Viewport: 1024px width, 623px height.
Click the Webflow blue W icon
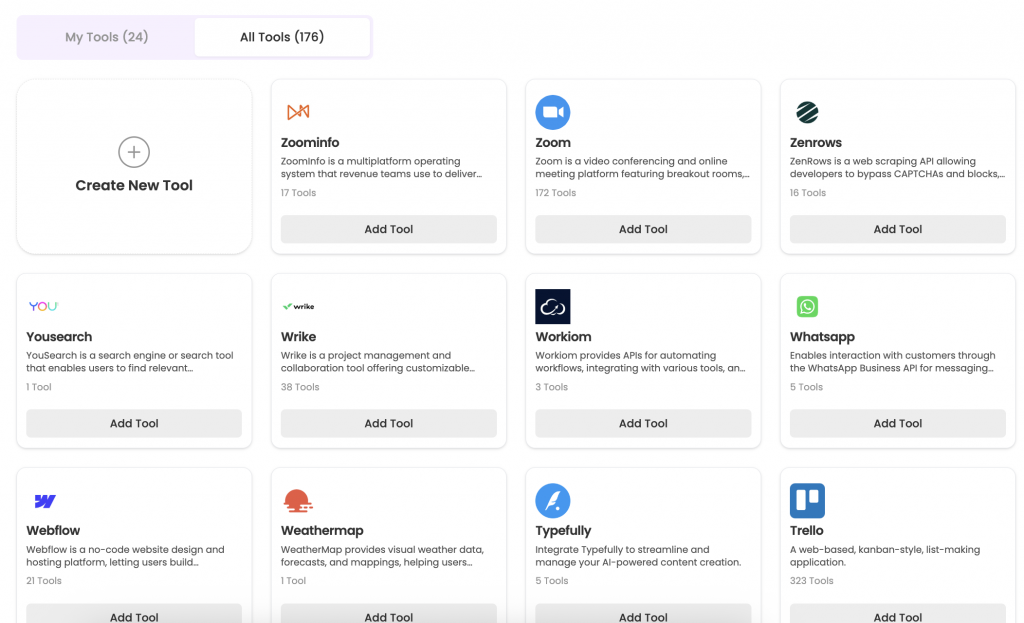(x=44, y=501)
